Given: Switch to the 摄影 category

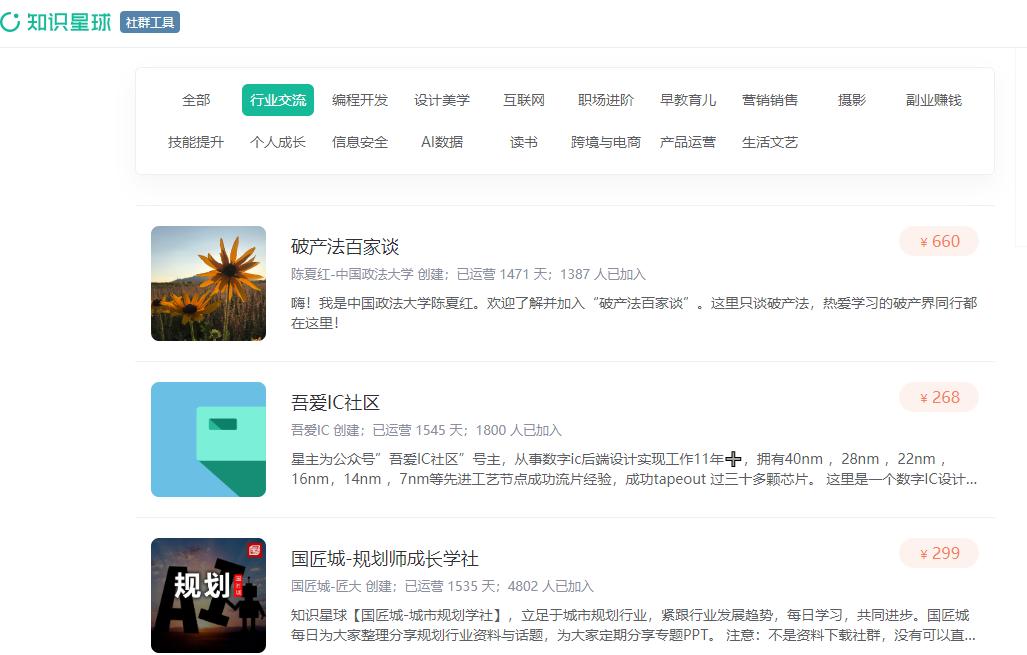Looking at the screenshot, I should [850, 100].
